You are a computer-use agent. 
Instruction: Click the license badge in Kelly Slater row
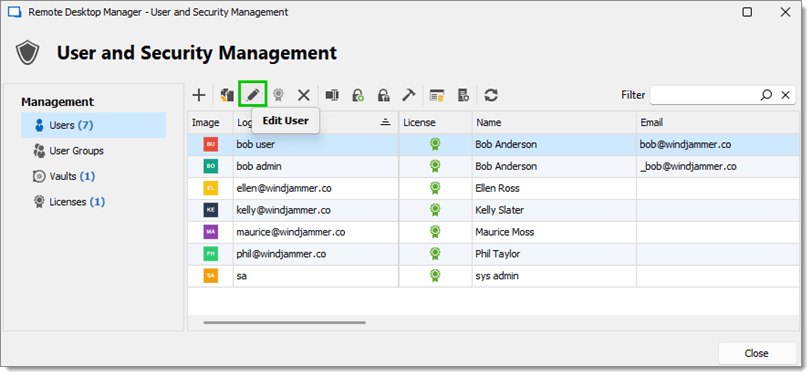click(x=435, y=210)
